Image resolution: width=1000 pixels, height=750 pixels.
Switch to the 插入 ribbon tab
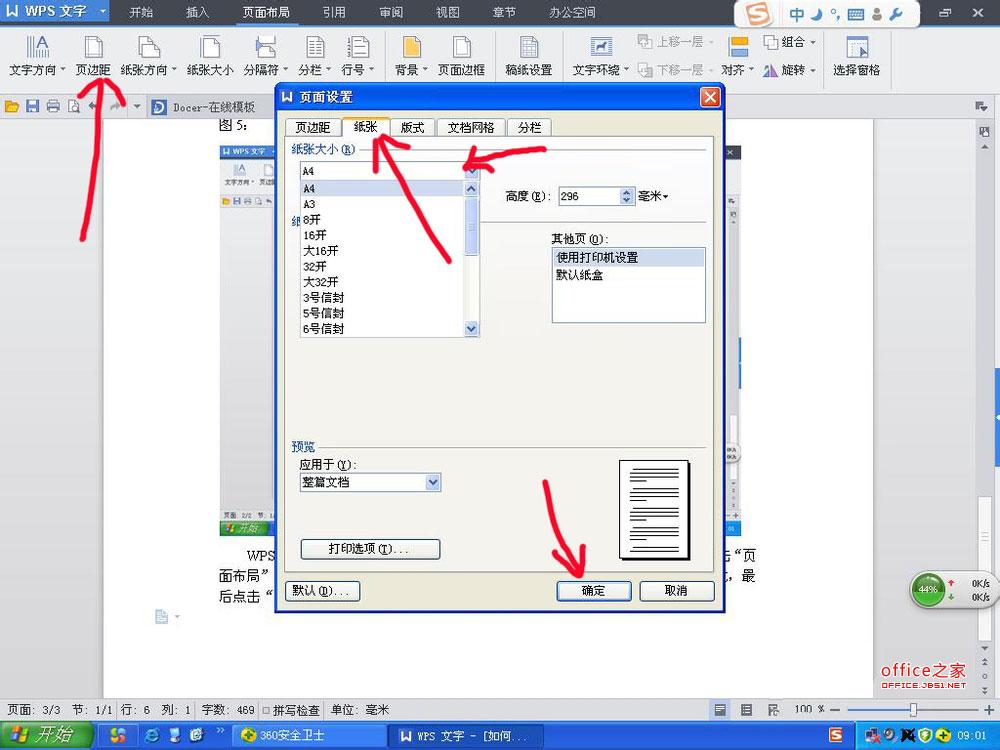(x=197, y=12)
